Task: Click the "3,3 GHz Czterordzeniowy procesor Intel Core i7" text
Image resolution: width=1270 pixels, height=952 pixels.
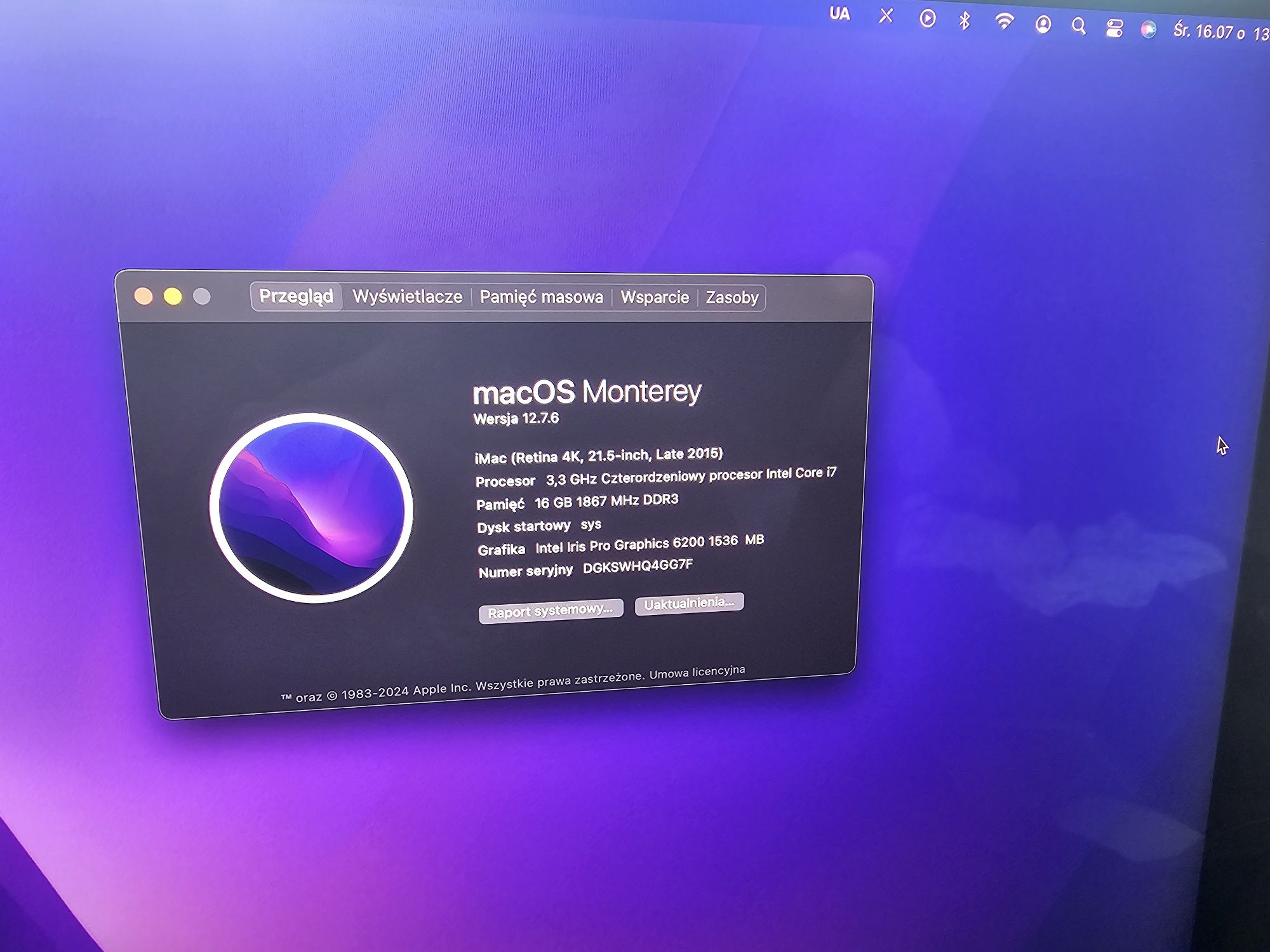Action: (691, 476)
